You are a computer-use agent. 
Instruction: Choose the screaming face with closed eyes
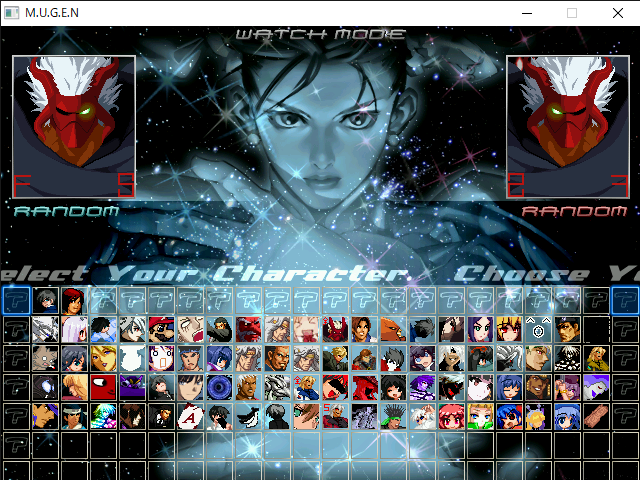[190, 329]
